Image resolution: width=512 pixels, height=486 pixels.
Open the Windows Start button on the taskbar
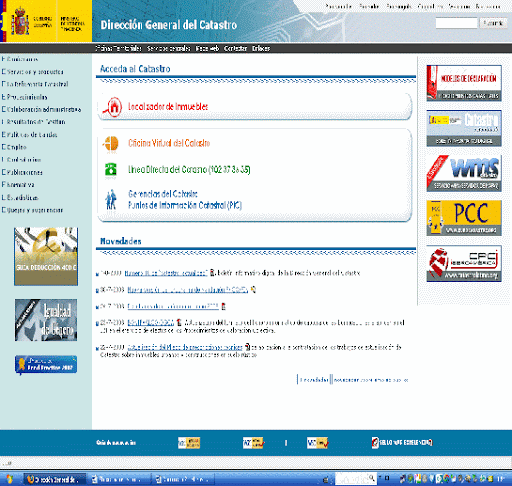pos(9,479)
